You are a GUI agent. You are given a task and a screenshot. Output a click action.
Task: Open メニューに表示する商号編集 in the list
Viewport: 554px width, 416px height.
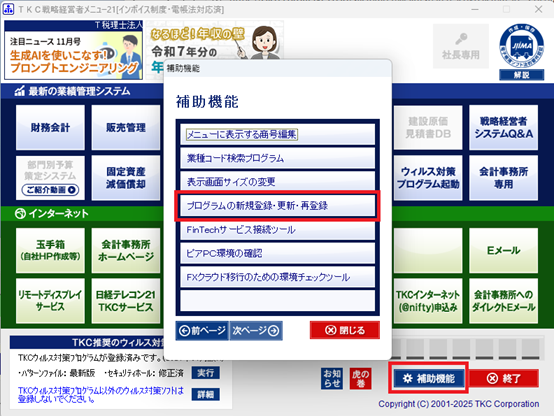[x=277, y=134]
